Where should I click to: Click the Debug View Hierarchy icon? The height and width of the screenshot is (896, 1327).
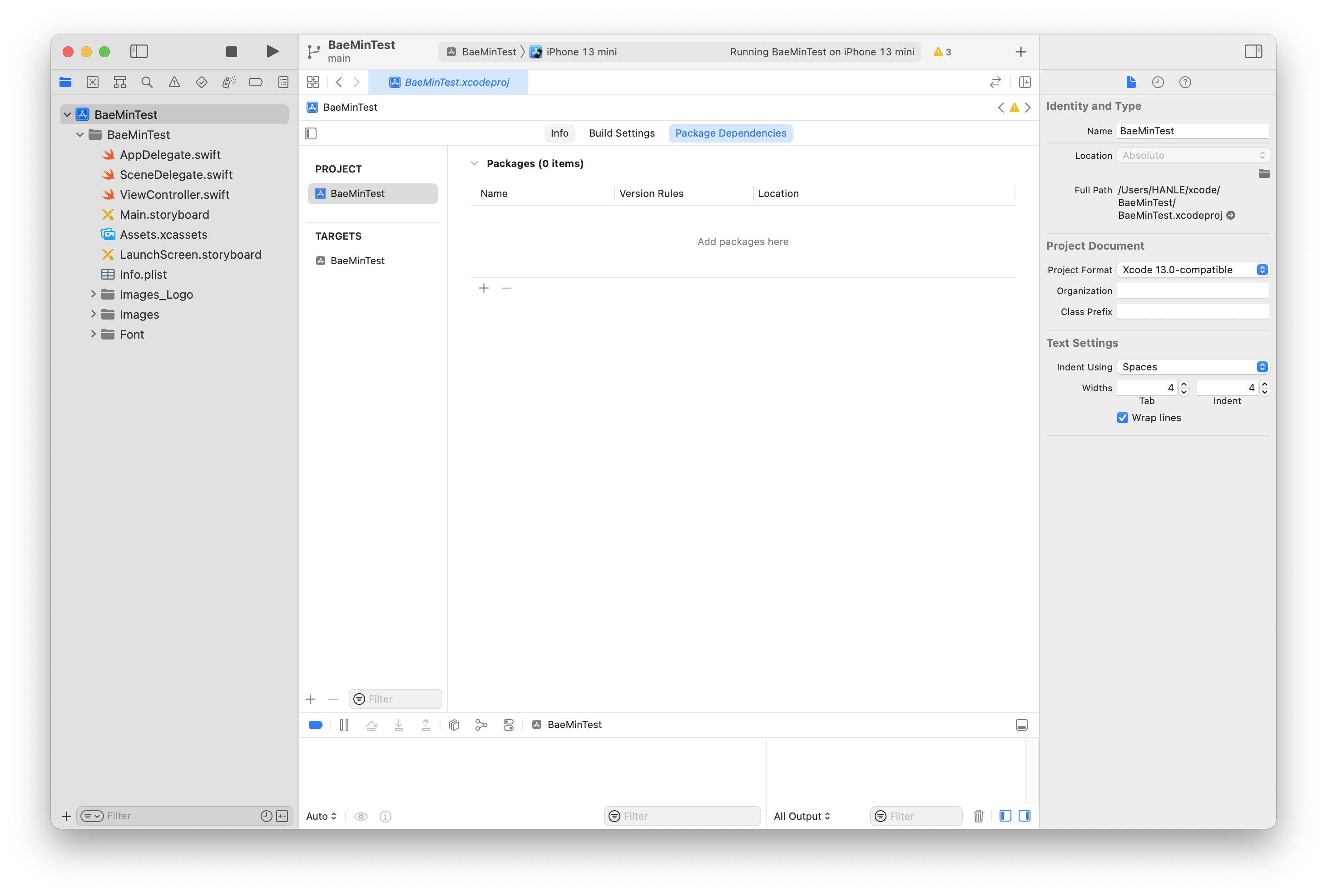coord(454,725)
